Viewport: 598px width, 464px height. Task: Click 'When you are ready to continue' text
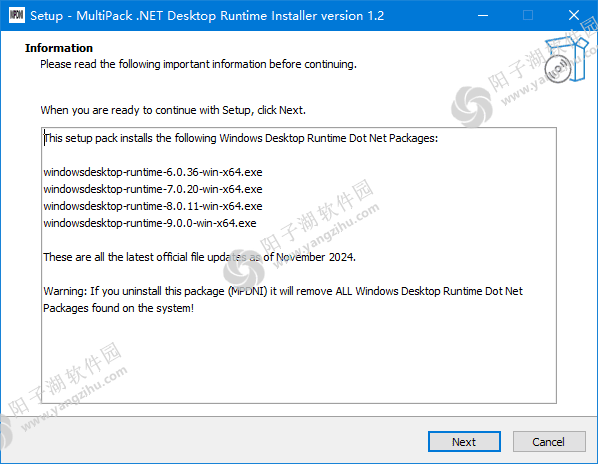point(173,110)
